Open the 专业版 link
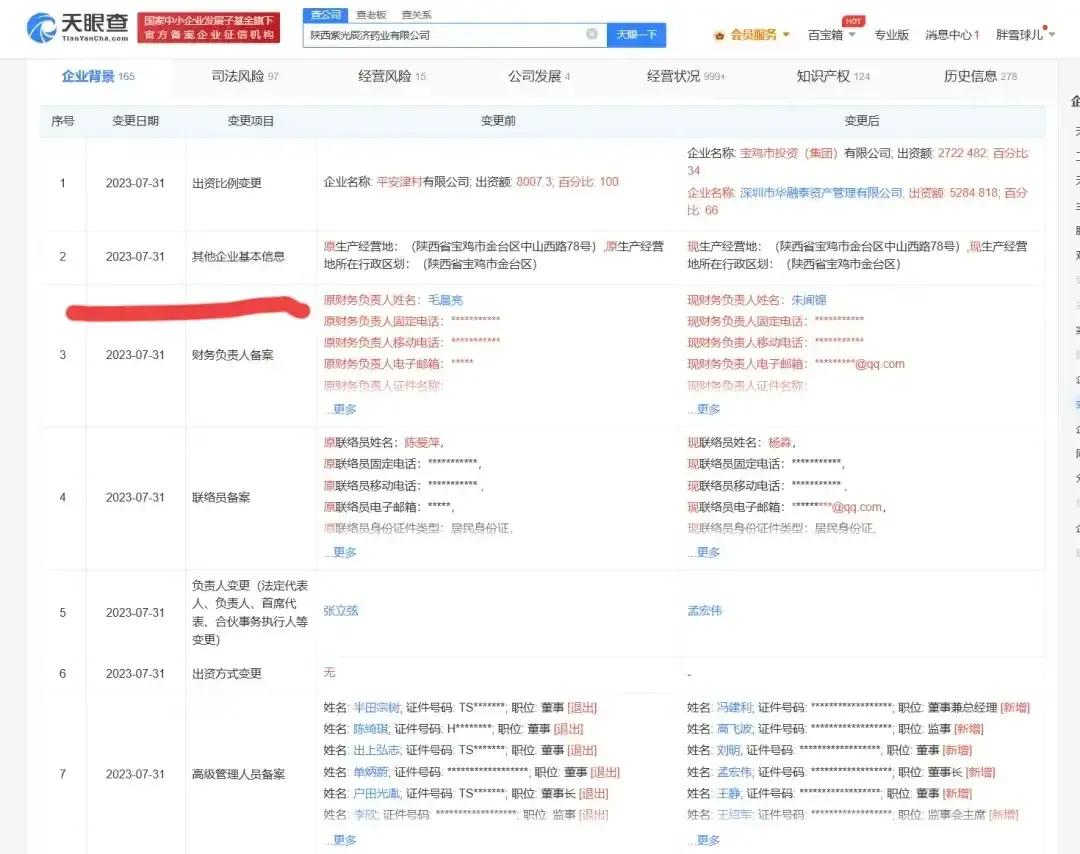The image size is (1080, 854). [x=891, y=34]
